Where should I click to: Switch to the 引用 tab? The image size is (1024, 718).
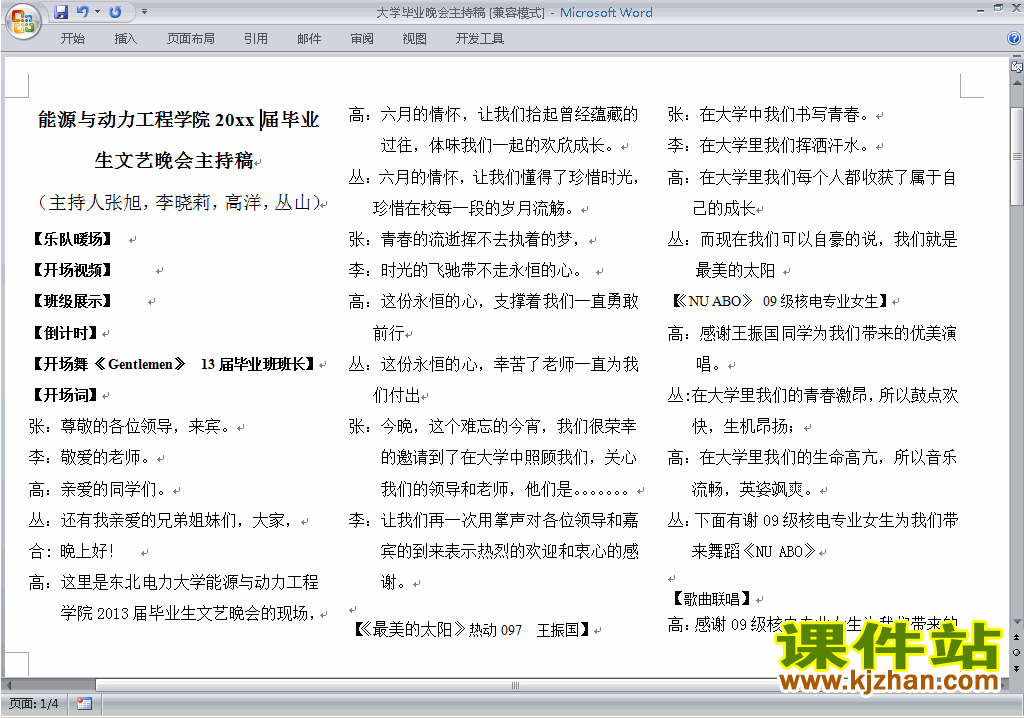click(x=256, y=39)
